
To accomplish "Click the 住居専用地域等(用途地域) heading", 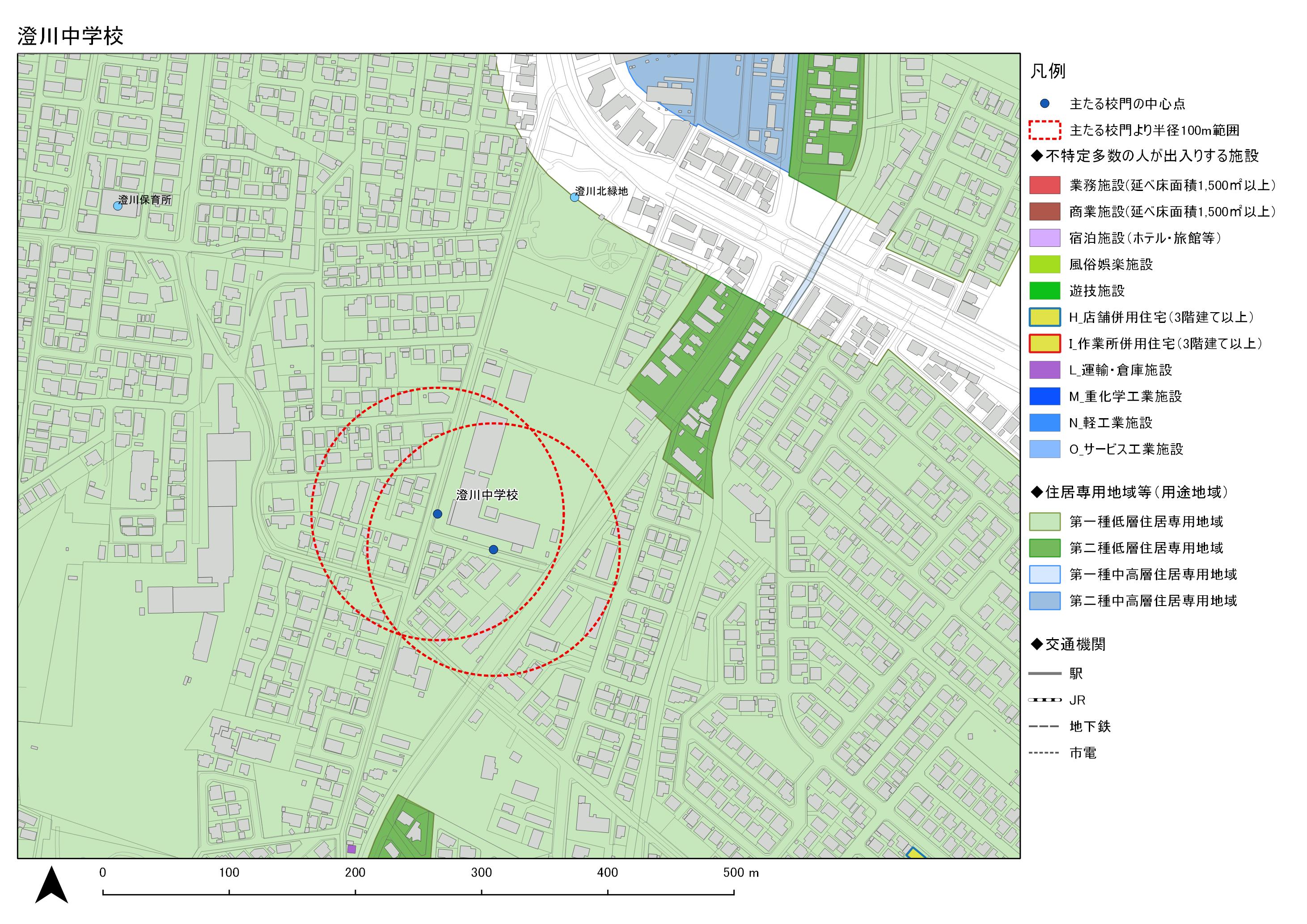I will point(1129,492).
